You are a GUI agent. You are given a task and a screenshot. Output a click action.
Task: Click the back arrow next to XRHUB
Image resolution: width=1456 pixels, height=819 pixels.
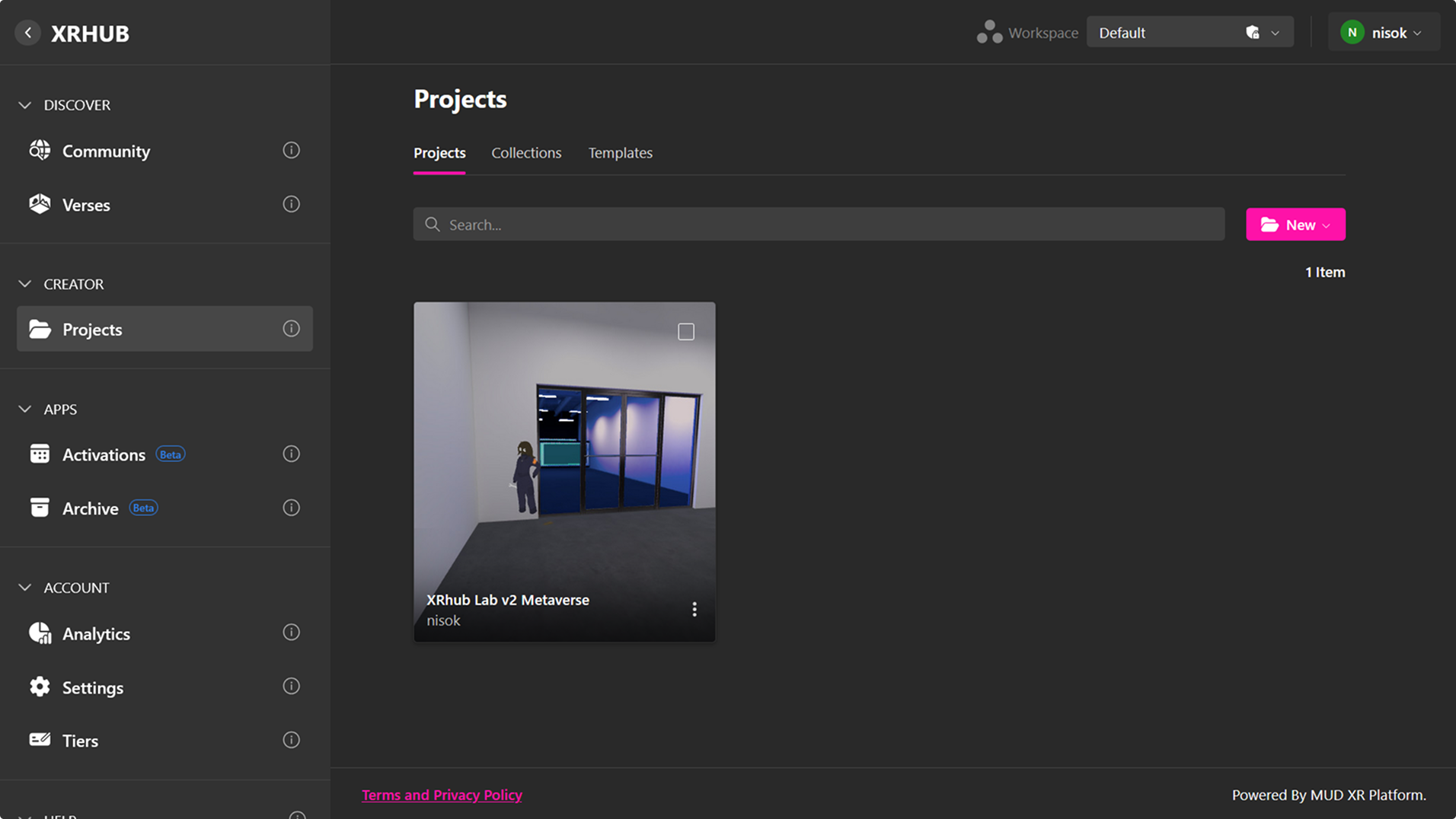point(28,33)
